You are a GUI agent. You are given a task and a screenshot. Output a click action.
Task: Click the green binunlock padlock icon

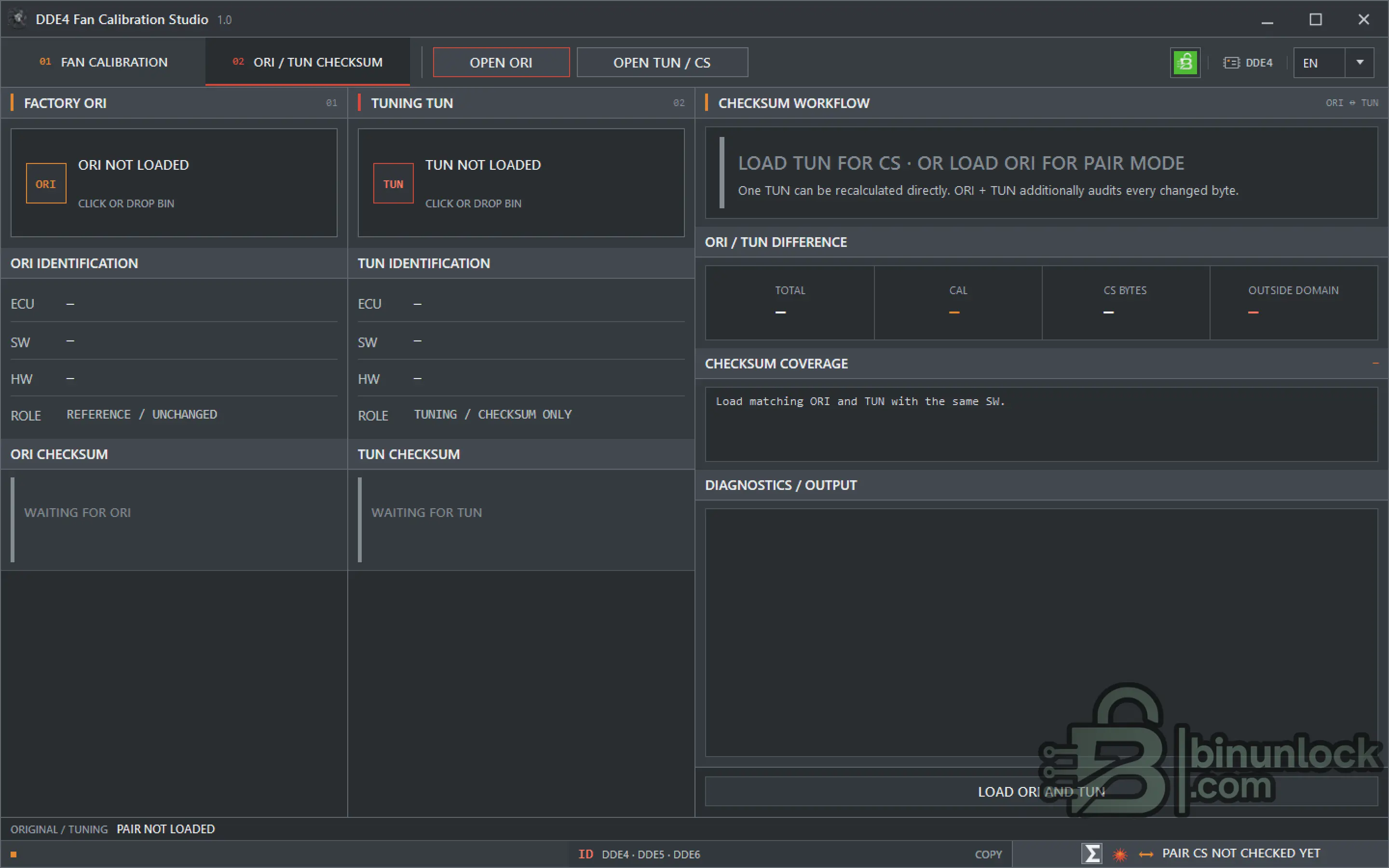pyautogui.click(x=1185, y=63)
